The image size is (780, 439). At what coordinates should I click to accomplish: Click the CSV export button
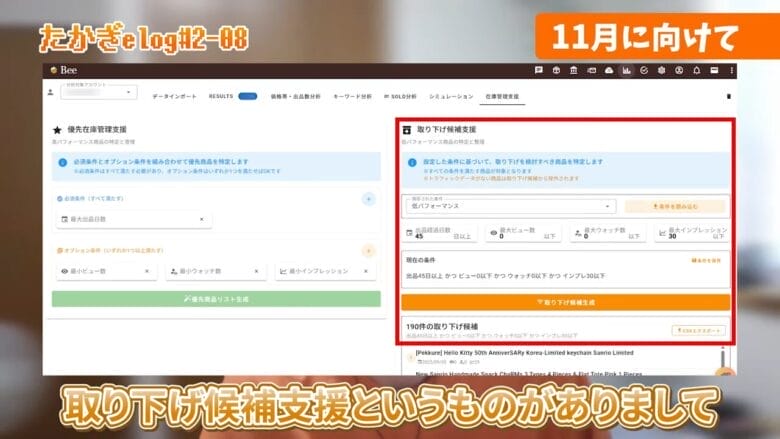(698, 331)
